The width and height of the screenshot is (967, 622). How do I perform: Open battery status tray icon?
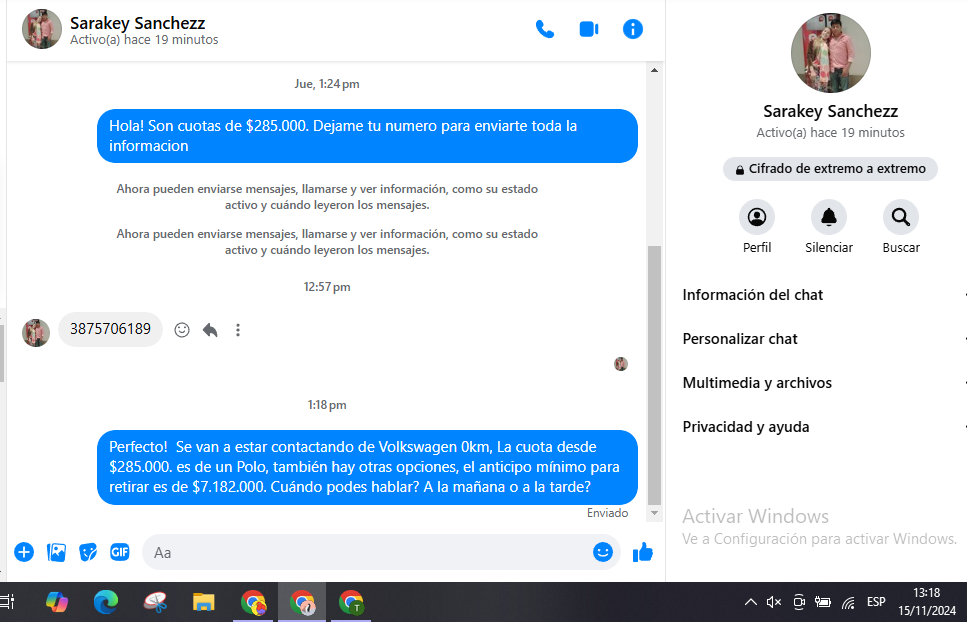coord(823,602)
